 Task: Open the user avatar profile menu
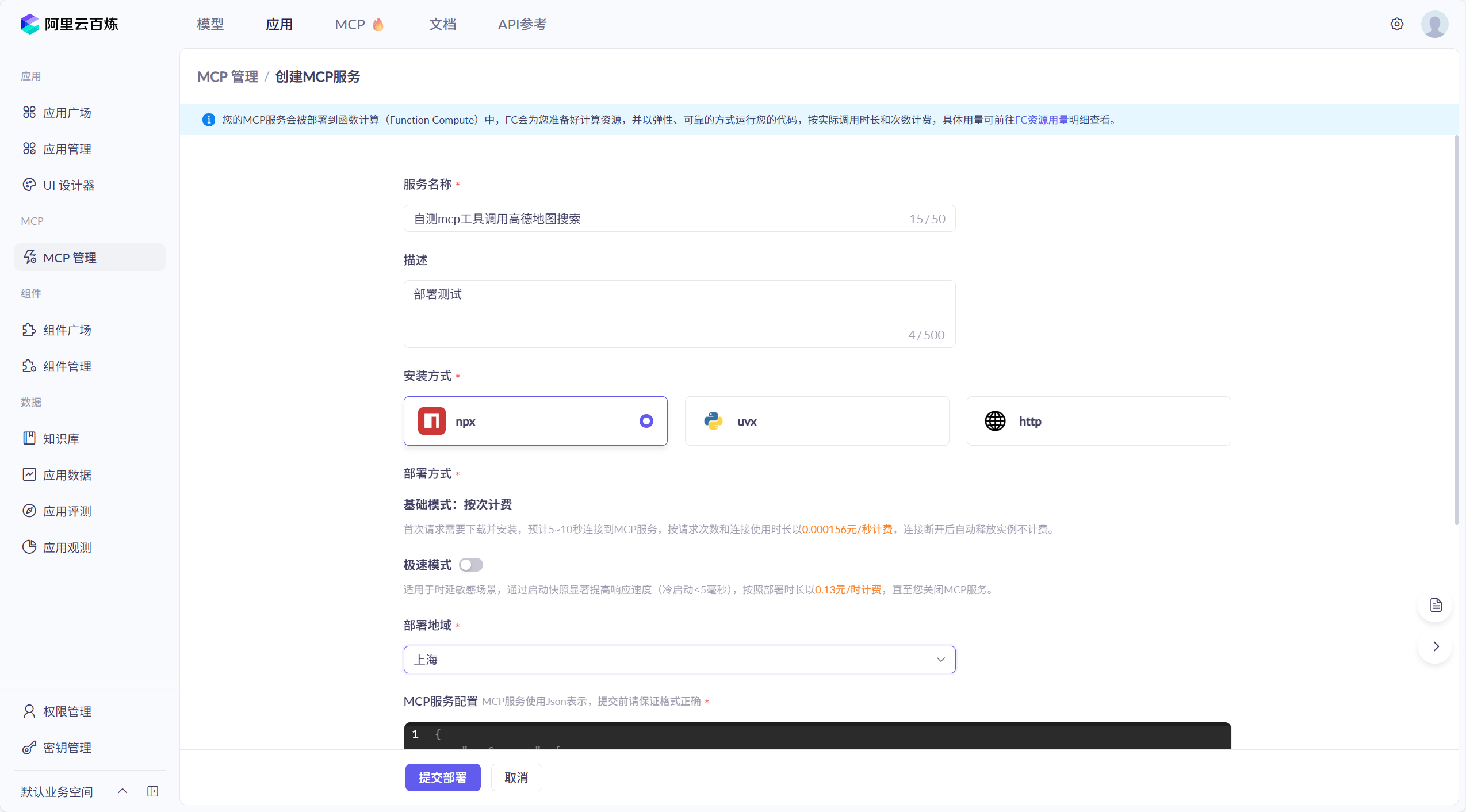(1434, 24)
